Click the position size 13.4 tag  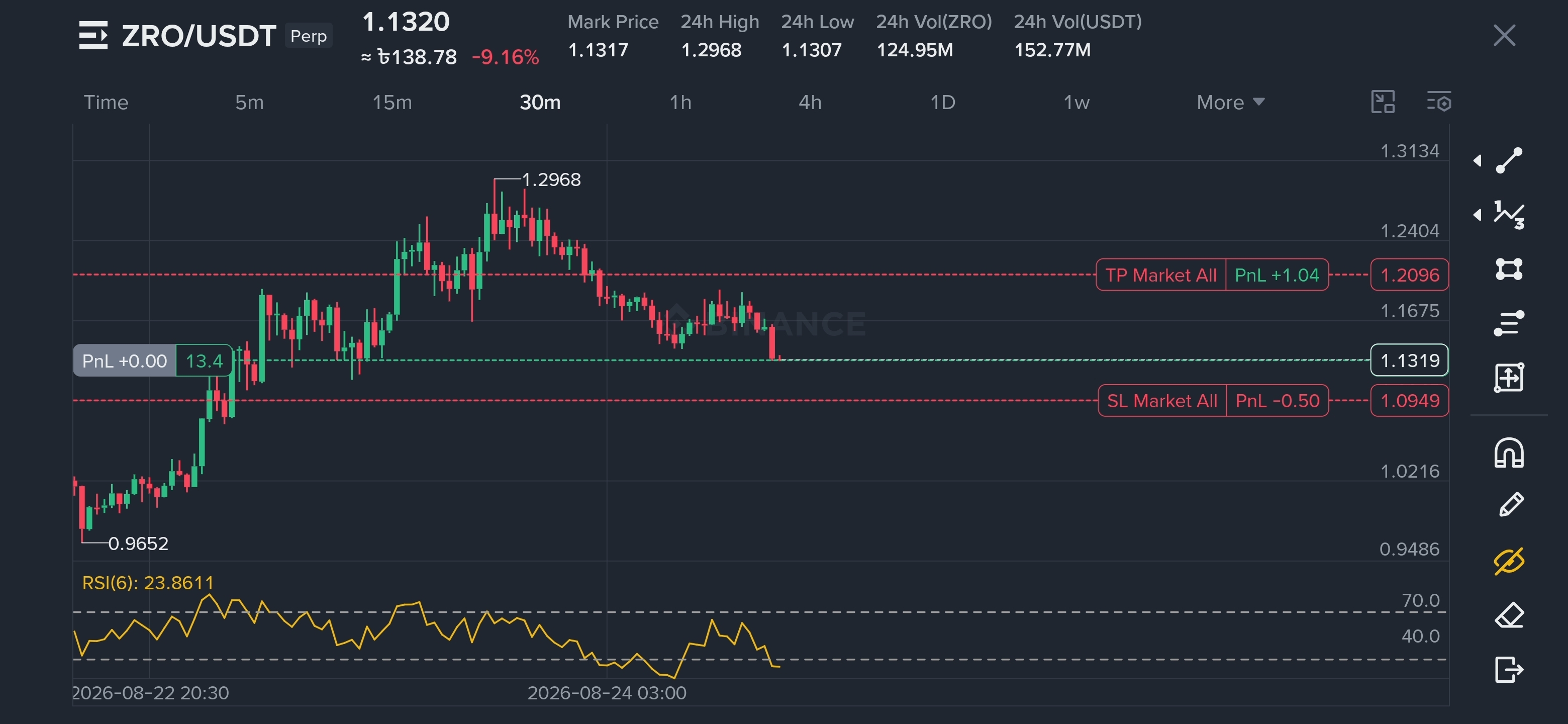204,360
